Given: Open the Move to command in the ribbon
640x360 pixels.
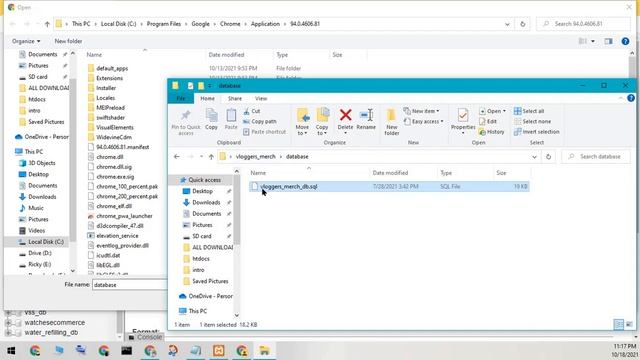Looking at the screenshot, I should point(302,122).
